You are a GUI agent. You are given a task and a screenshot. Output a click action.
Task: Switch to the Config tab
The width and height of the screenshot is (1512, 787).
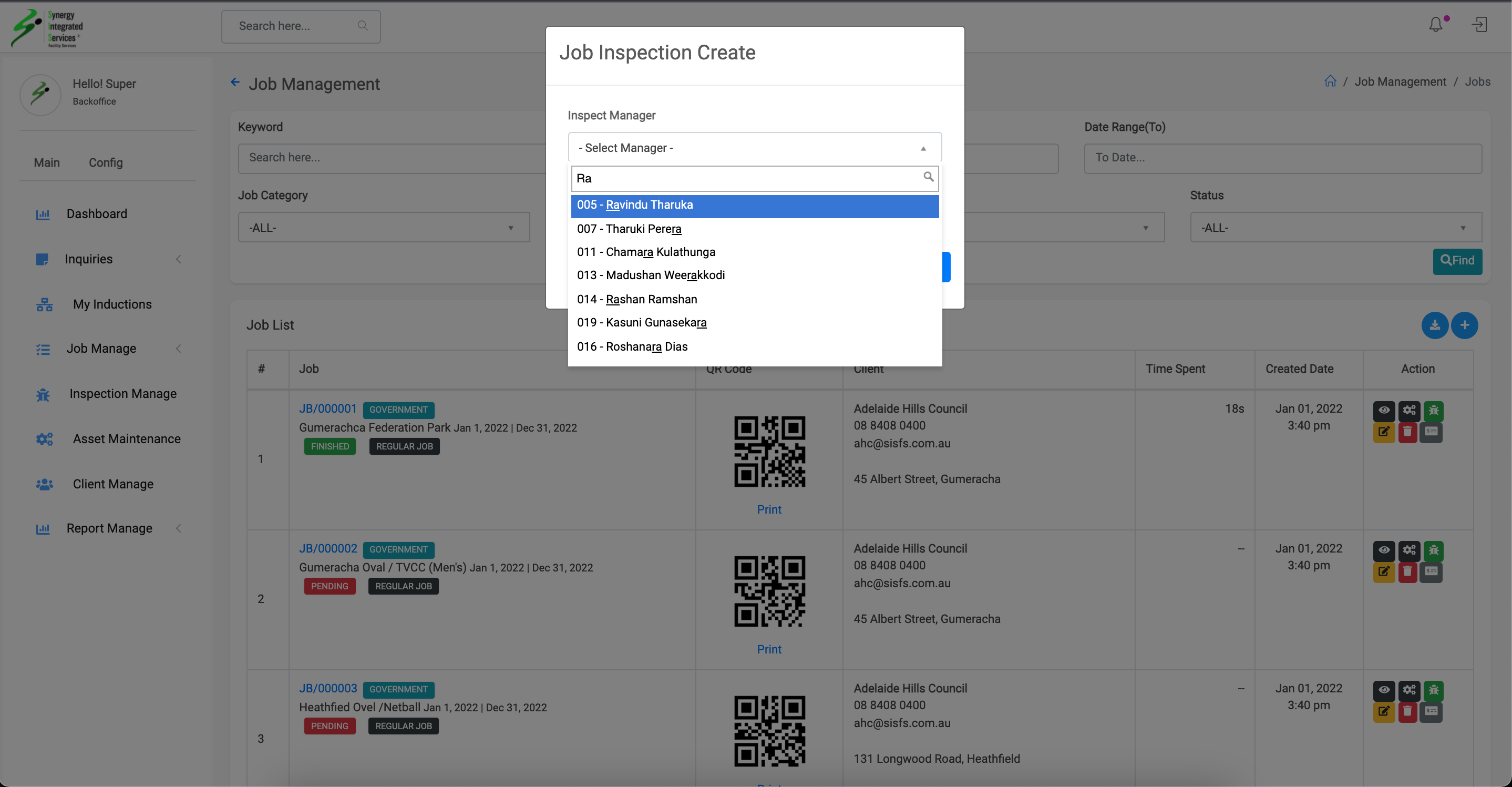[106, 162]
